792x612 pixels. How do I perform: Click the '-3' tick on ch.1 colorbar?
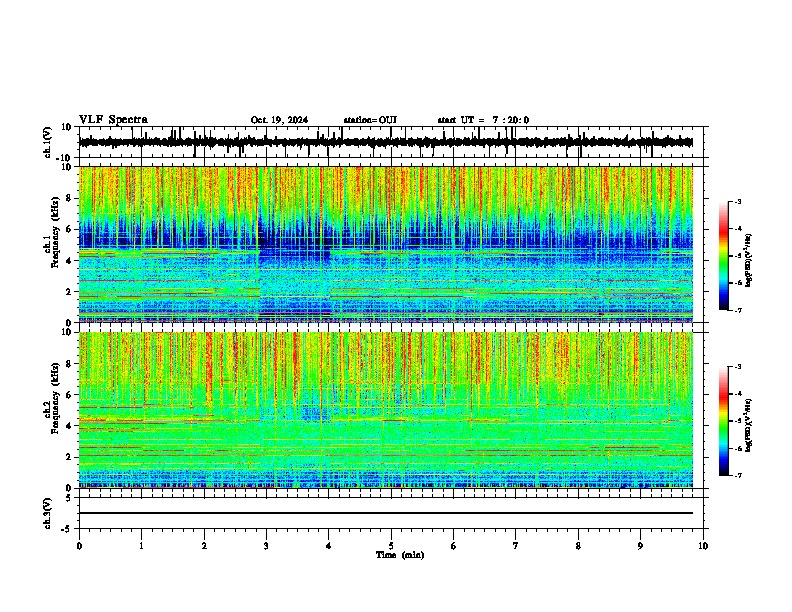(738, 201)
